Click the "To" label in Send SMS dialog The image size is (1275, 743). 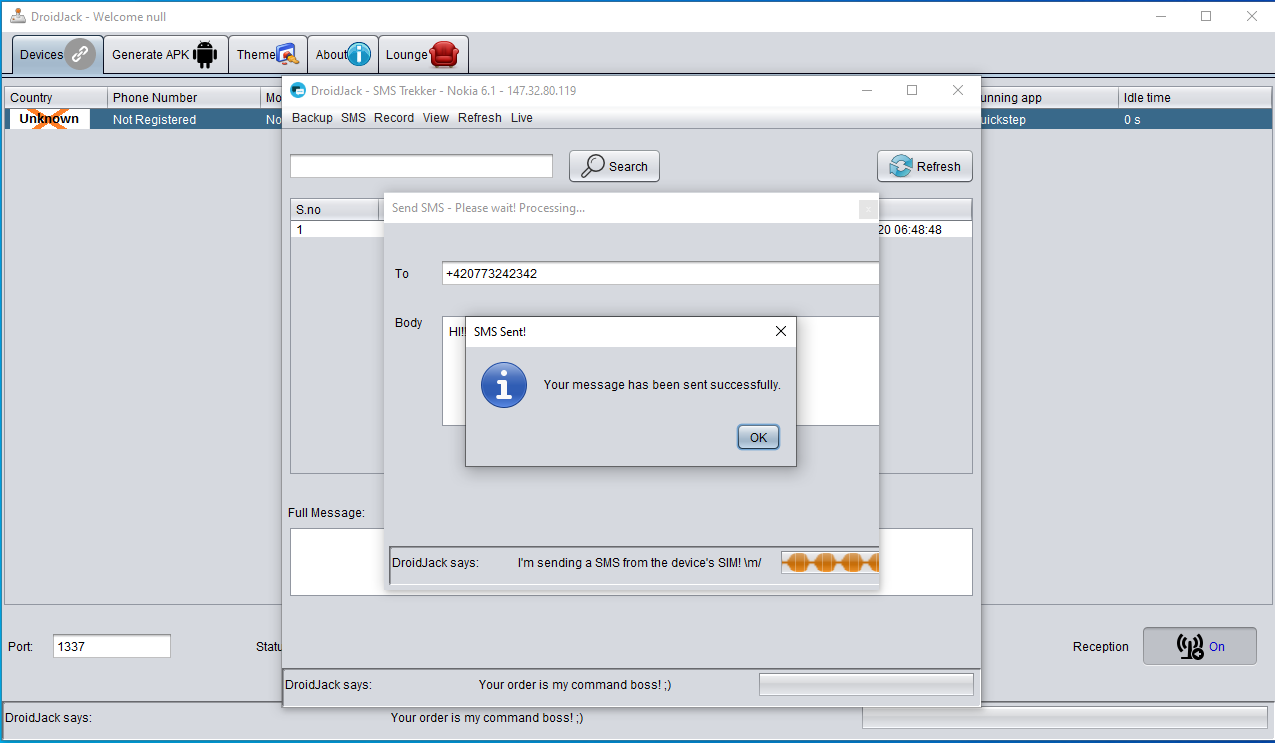tap(402, 274)
